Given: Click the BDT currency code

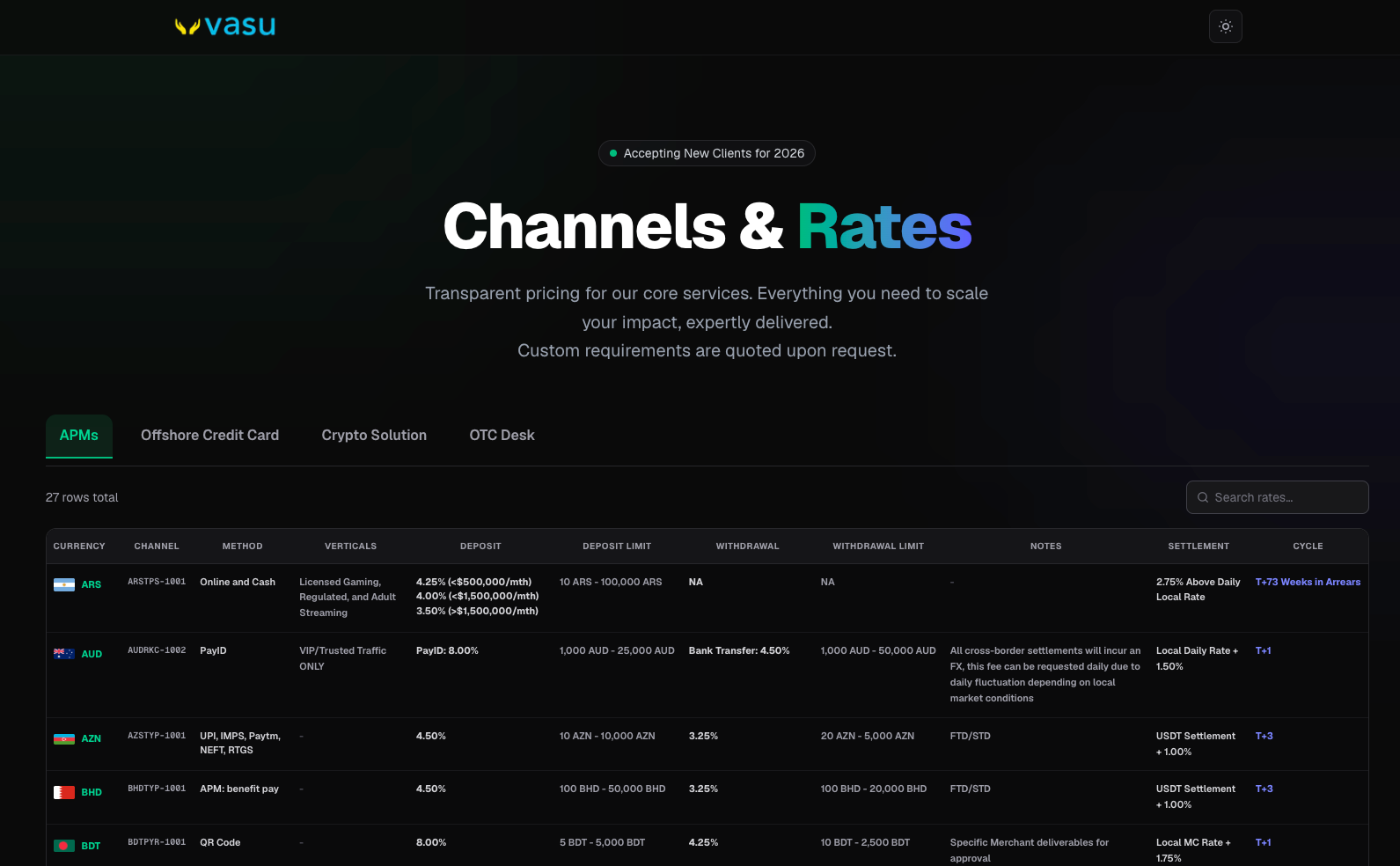Looking at the screenshot, I should pos(91,846).
